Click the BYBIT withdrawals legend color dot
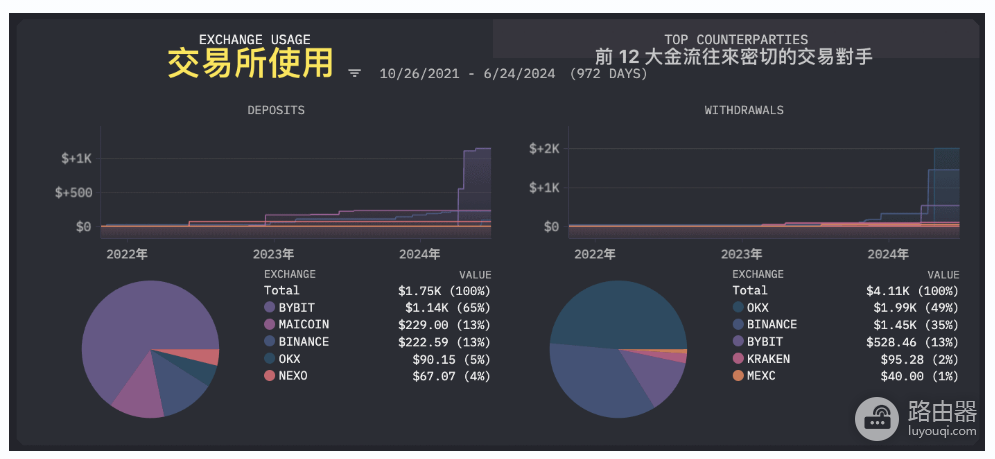The width and height of the screenshot is (995, 459). point(738,342)
